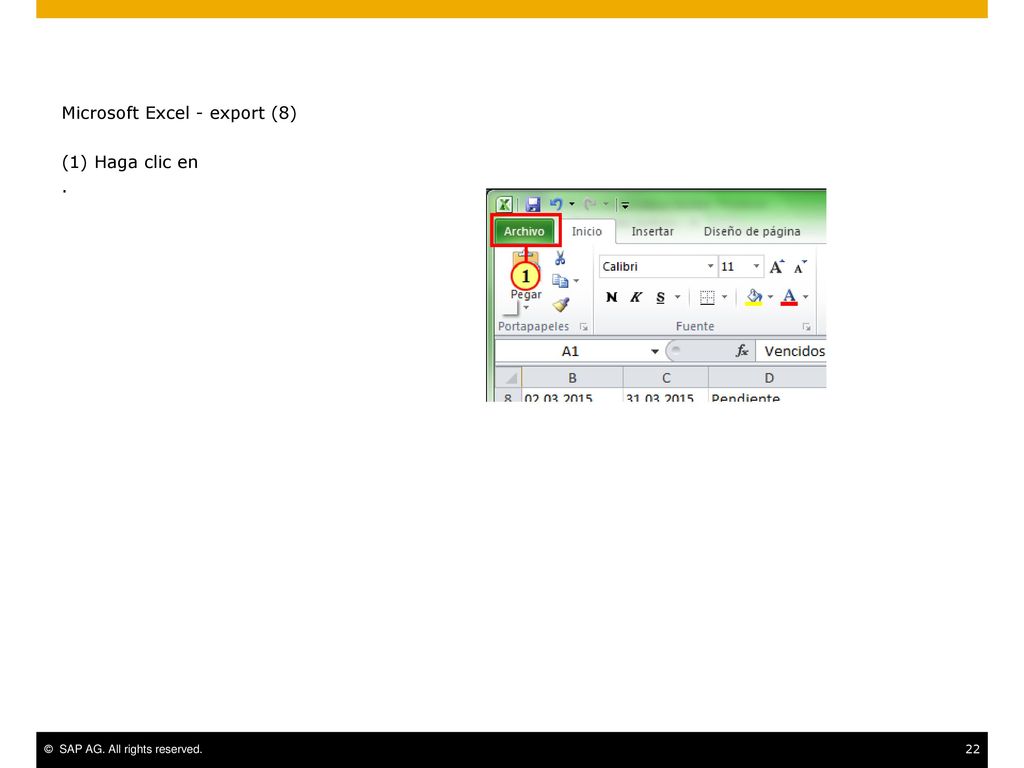Switch to the Inicio tab
Screen dimensions: 1024x768
tap(586, 231)
